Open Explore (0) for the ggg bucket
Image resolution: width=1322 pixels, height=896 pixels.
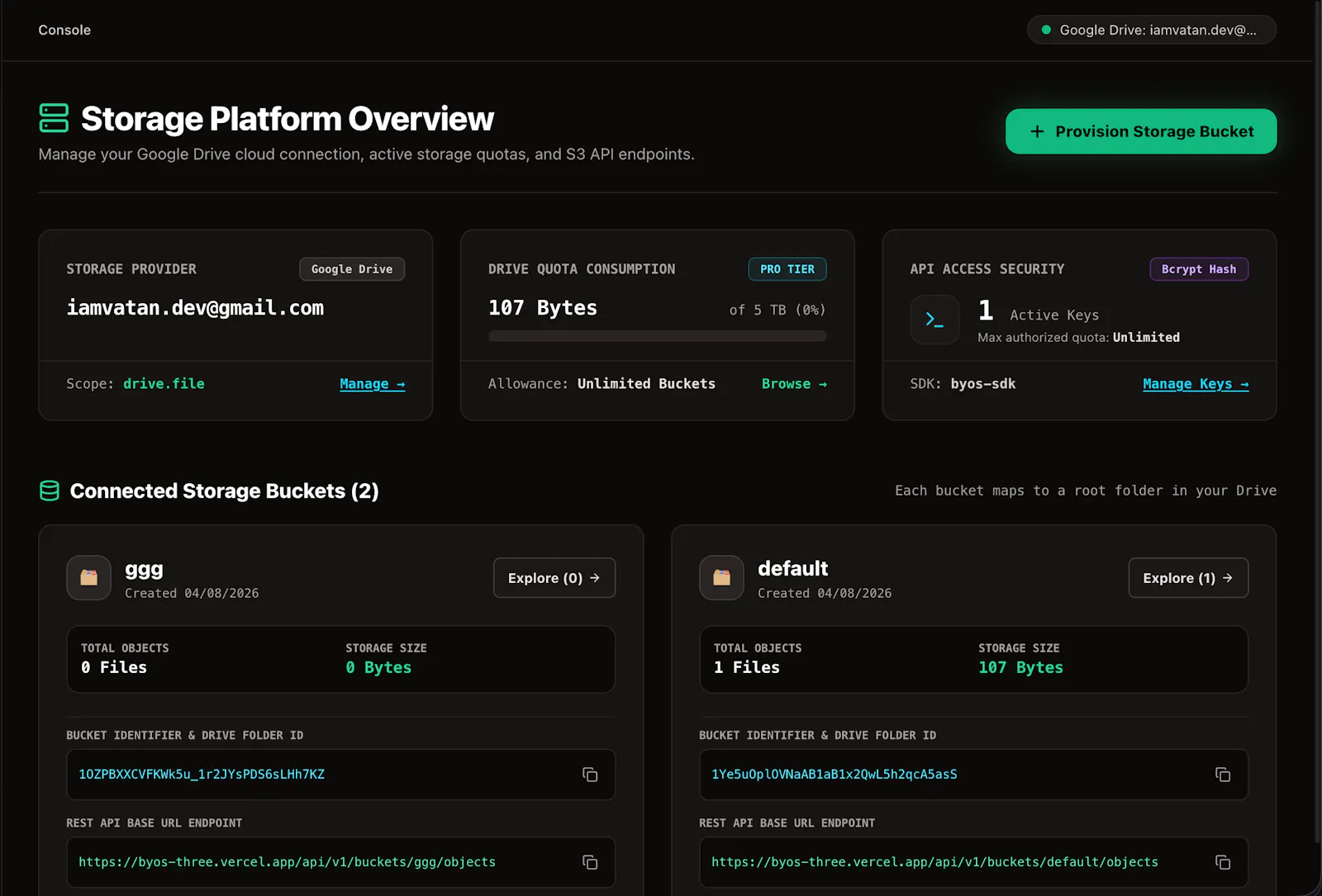click(554, 578)
